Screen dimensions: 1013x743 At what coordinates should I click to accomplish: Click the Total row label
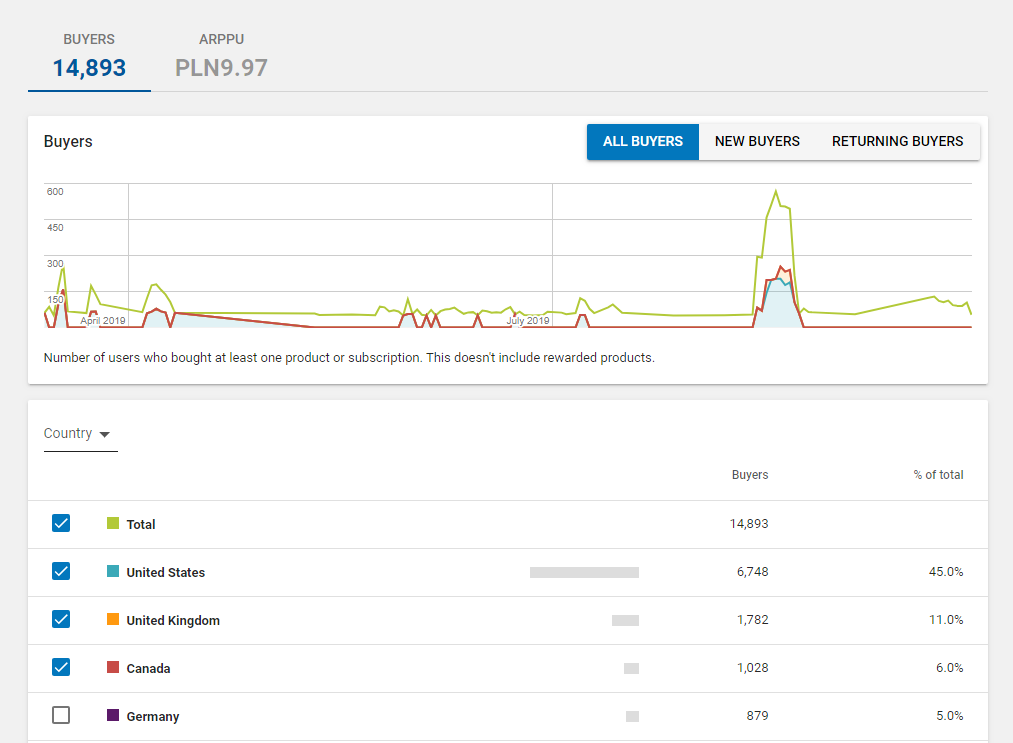141,525
